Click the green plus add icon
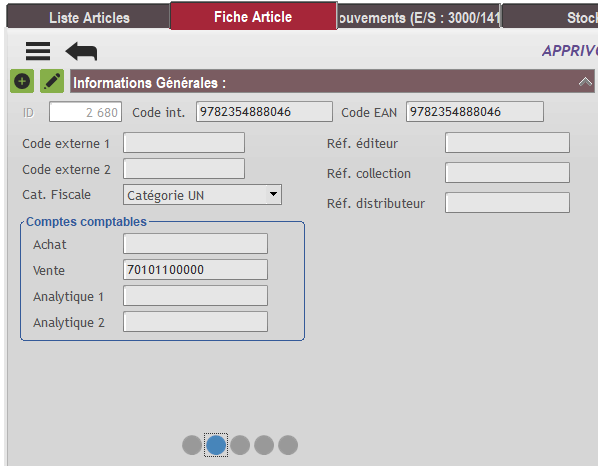The width and height of the screenshot is (598, 466). (x=22, y=81)
